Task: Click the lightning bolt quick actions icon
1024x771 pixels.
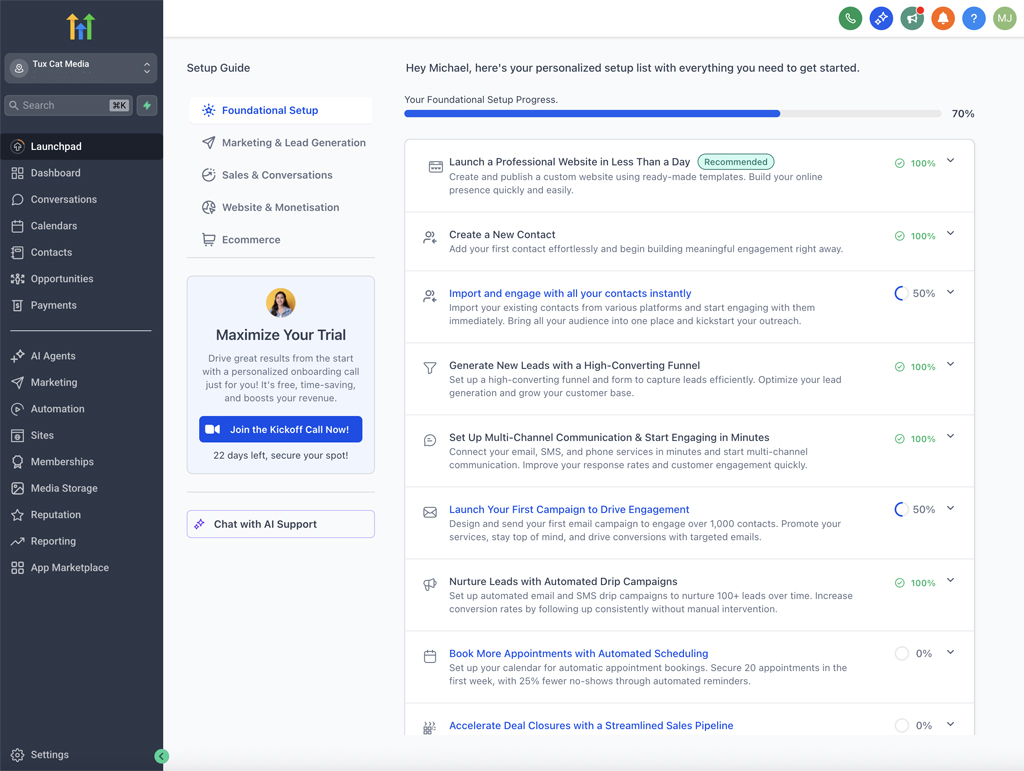Action: tap(147, 105)
